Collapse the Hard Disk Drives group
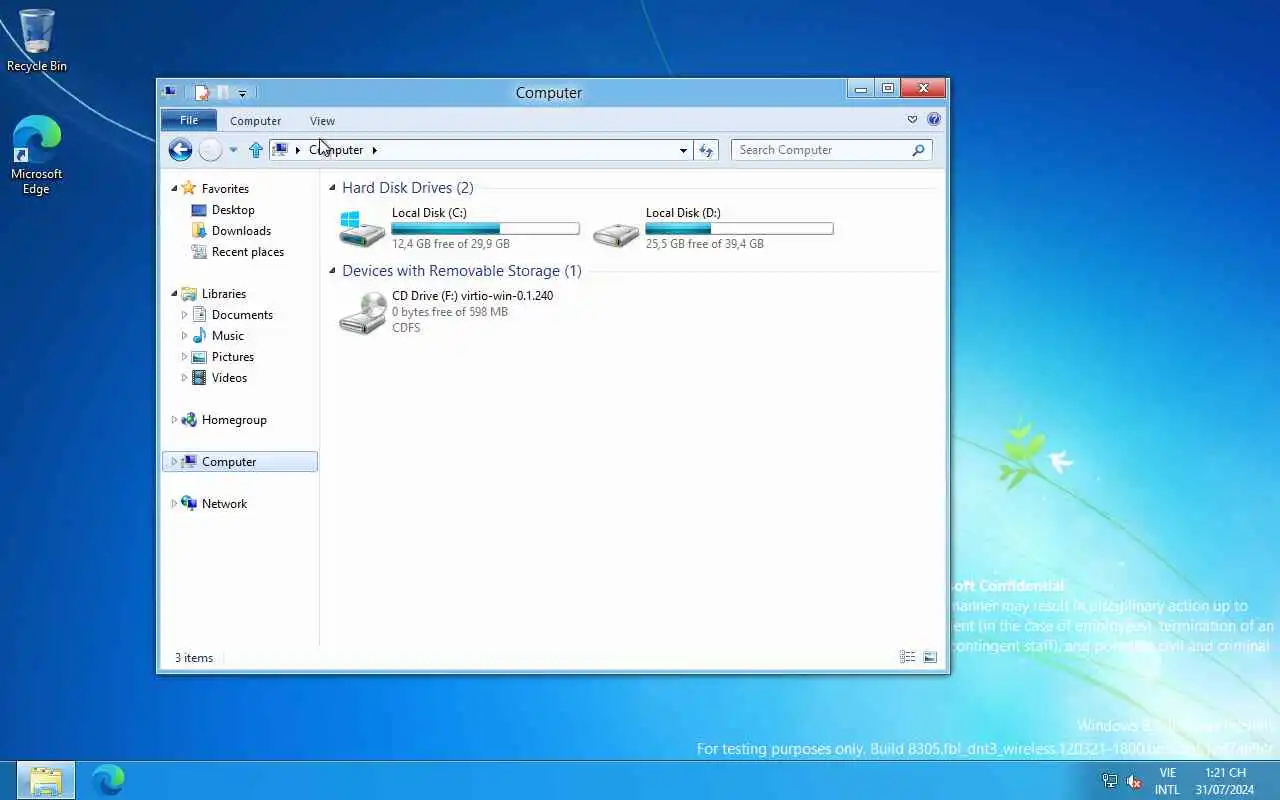The width and height of the screenshot is (1280, 800). [x=332, y=188]
